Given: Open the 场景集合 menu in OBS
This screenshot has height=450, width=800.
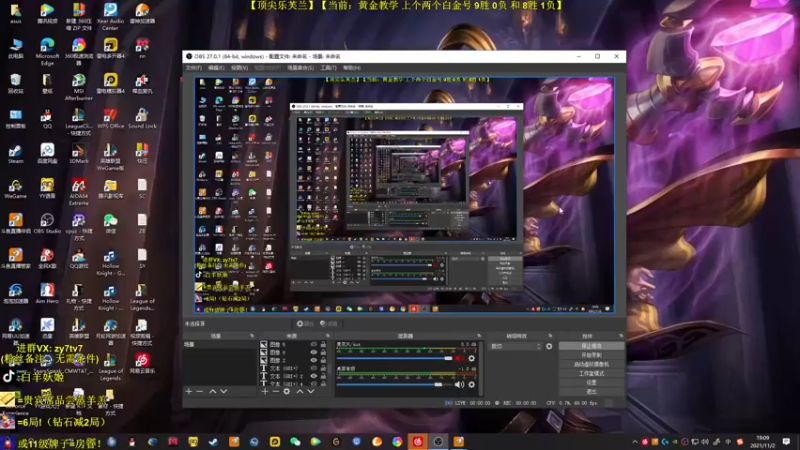Looking at the screenshot, I should point(300,68).
